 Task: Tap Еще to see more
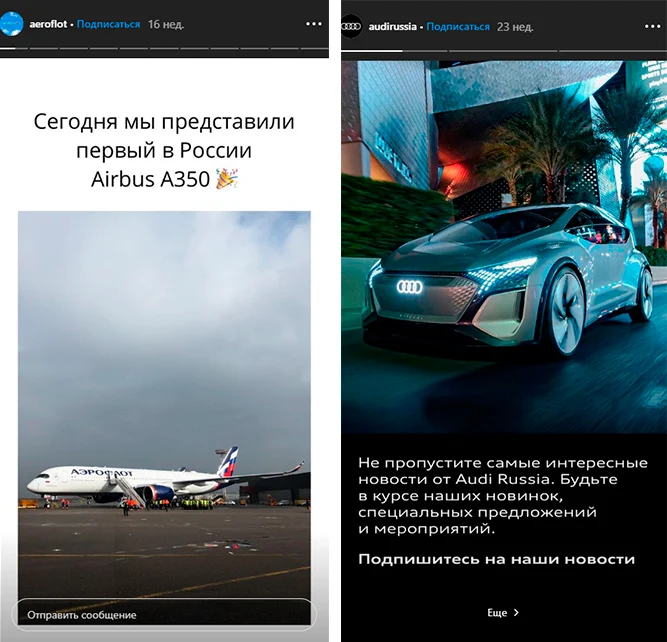coord(497,613)
